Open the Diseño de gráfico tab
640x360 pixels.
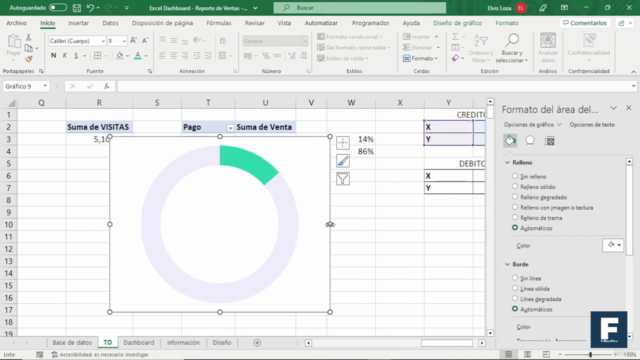pyautogui.click(x=457, y=23)
